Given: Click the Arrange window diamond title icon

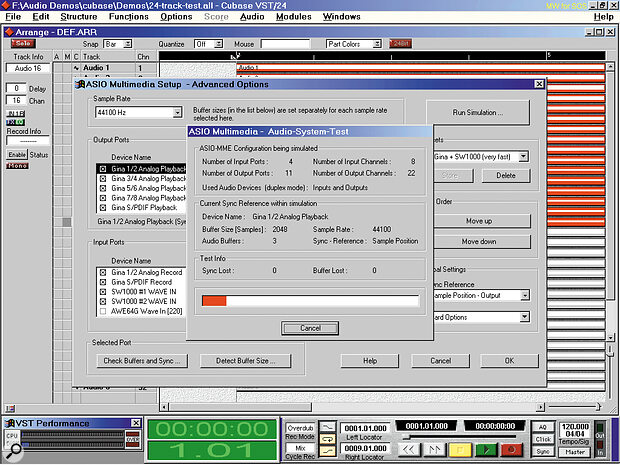Looking at the screenshot, I should click(x=9, y=32).
